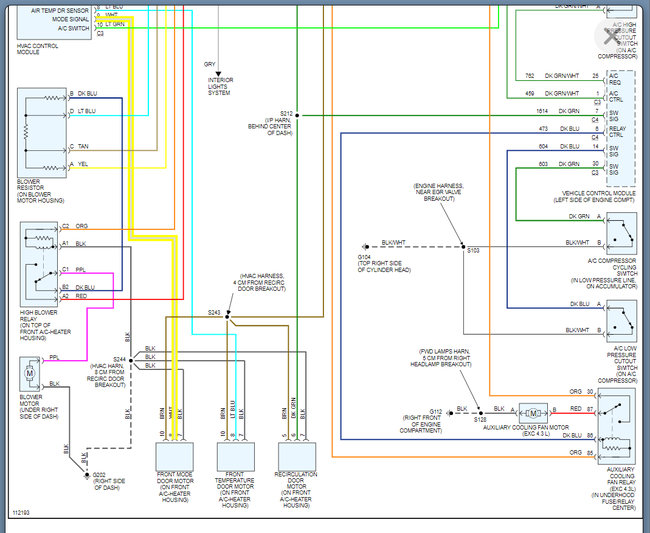Click the FWD LAMPS HARN location note
The image size is (650, 533).
pyautogui.click(x=441, y=358)
